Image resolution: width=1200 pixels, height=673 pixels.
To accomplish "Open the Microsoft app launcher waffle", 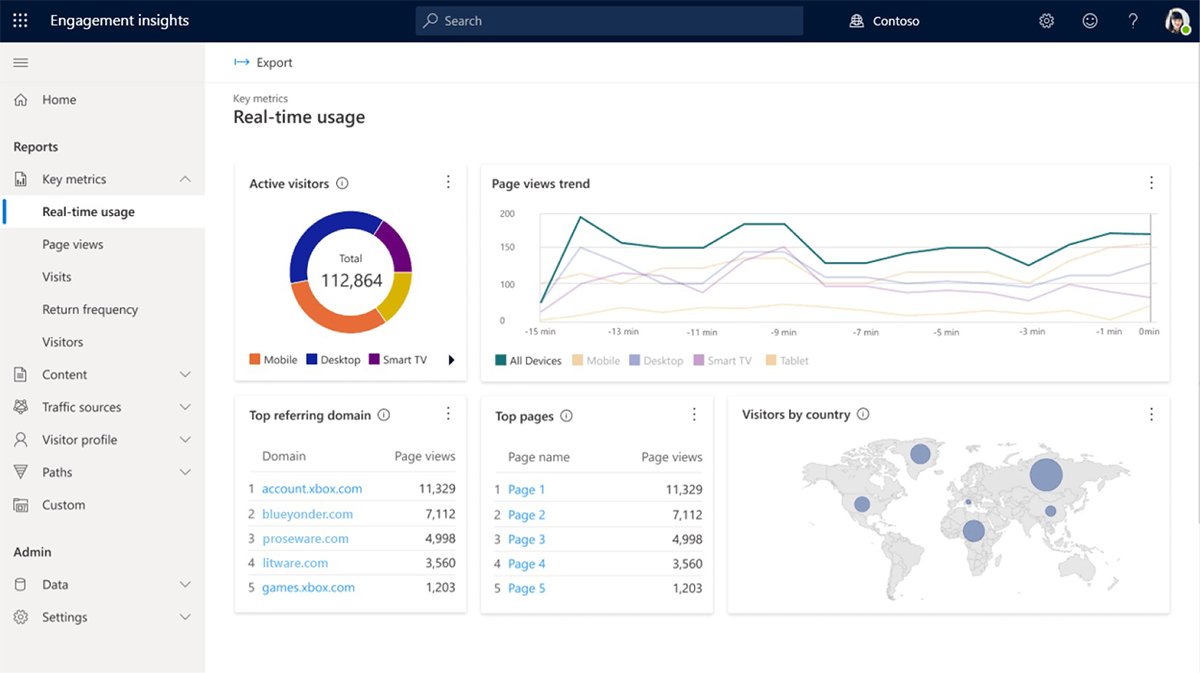I will click(20, 20).
